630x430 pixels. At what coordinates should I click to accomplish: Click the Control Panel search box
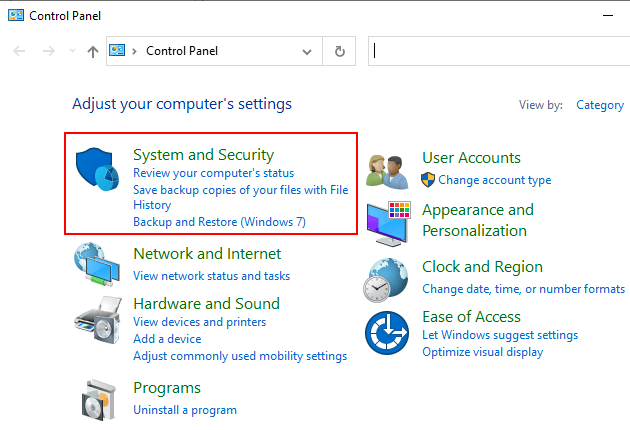coord(499,51)
